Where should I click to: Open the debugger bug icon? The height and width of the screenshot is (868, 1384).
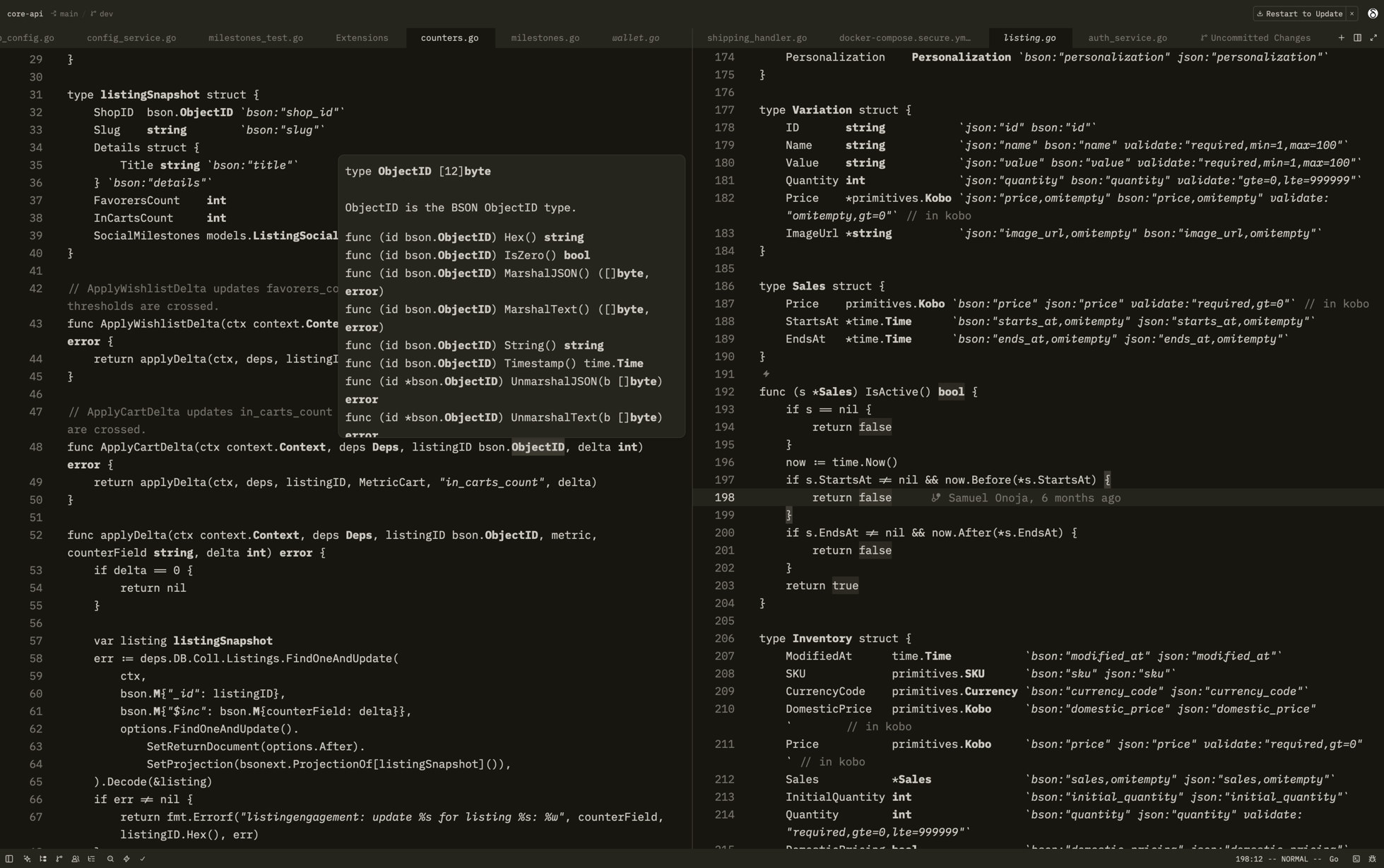(1372, 859)
